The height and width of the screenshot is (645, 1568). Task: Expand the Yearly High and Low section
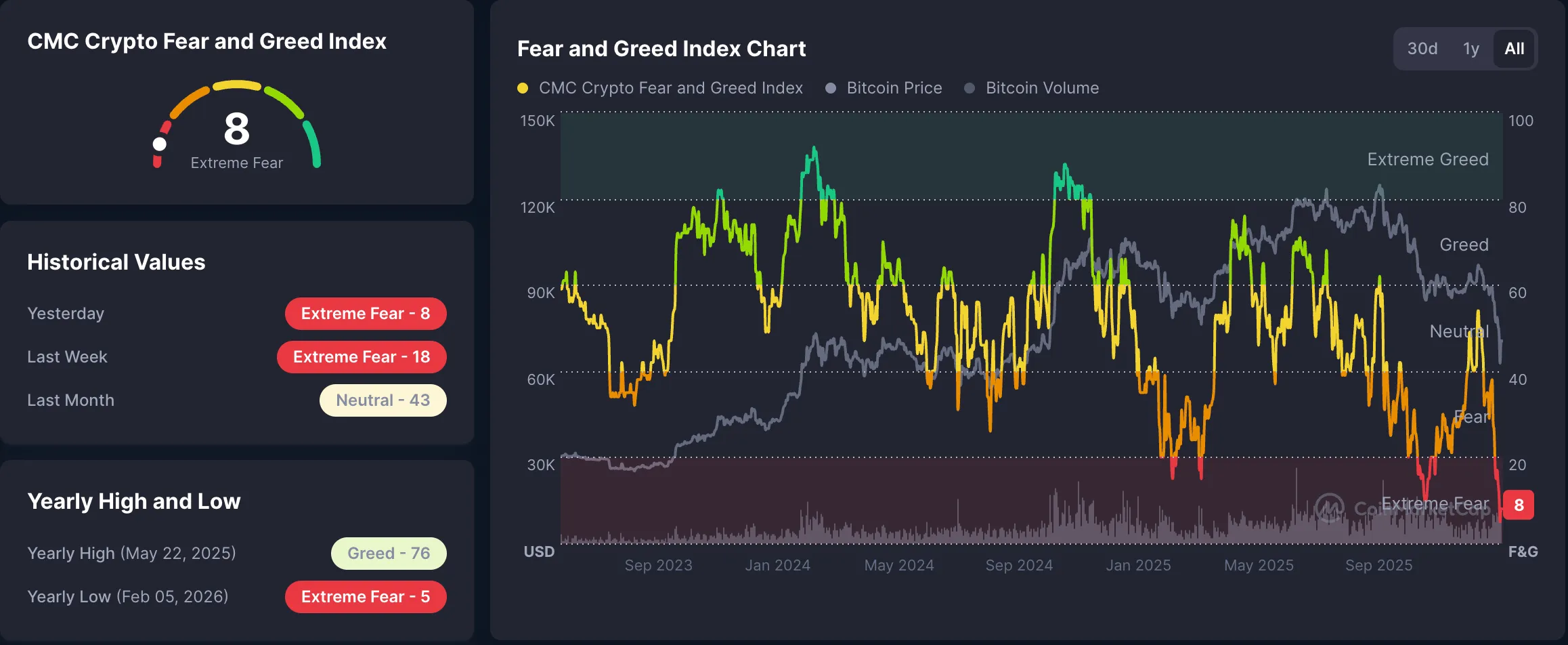point(133,501)
